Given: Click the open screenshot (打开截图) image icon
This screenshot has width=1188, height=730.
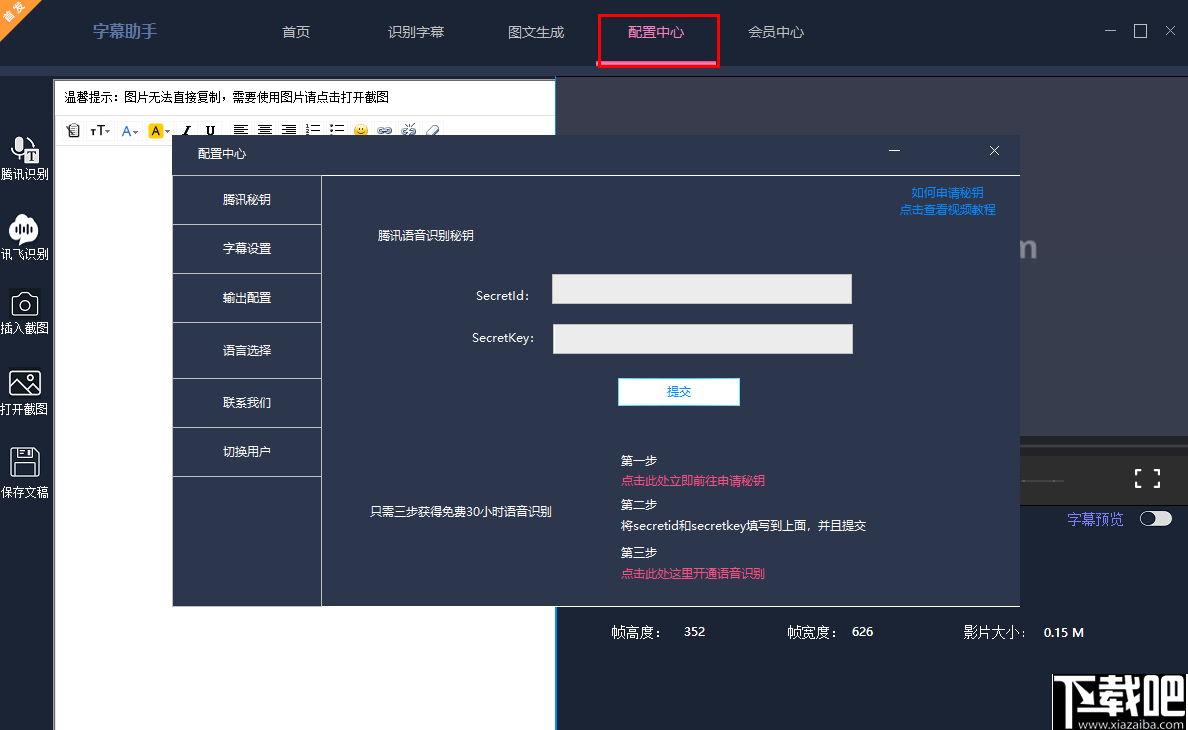Looking at the screenshot, I should click(x=24, y=383).
